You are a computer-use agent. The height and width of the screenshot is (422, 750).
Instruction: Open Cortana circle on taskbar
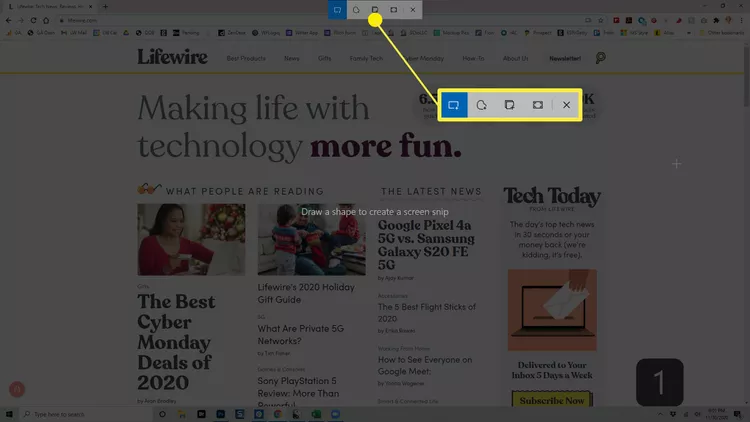tap(162, 414)
